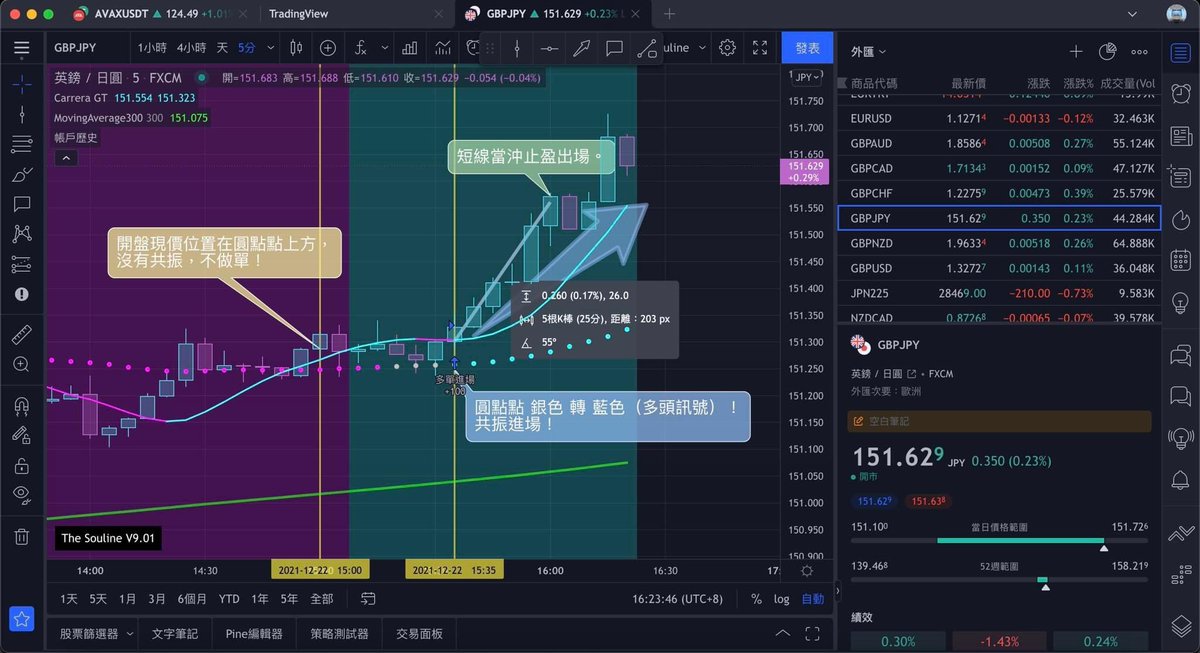Image resolution: width=1200 pixels, height=653 pixels.
Task: Select the 1天 date range
Action: 69,598
